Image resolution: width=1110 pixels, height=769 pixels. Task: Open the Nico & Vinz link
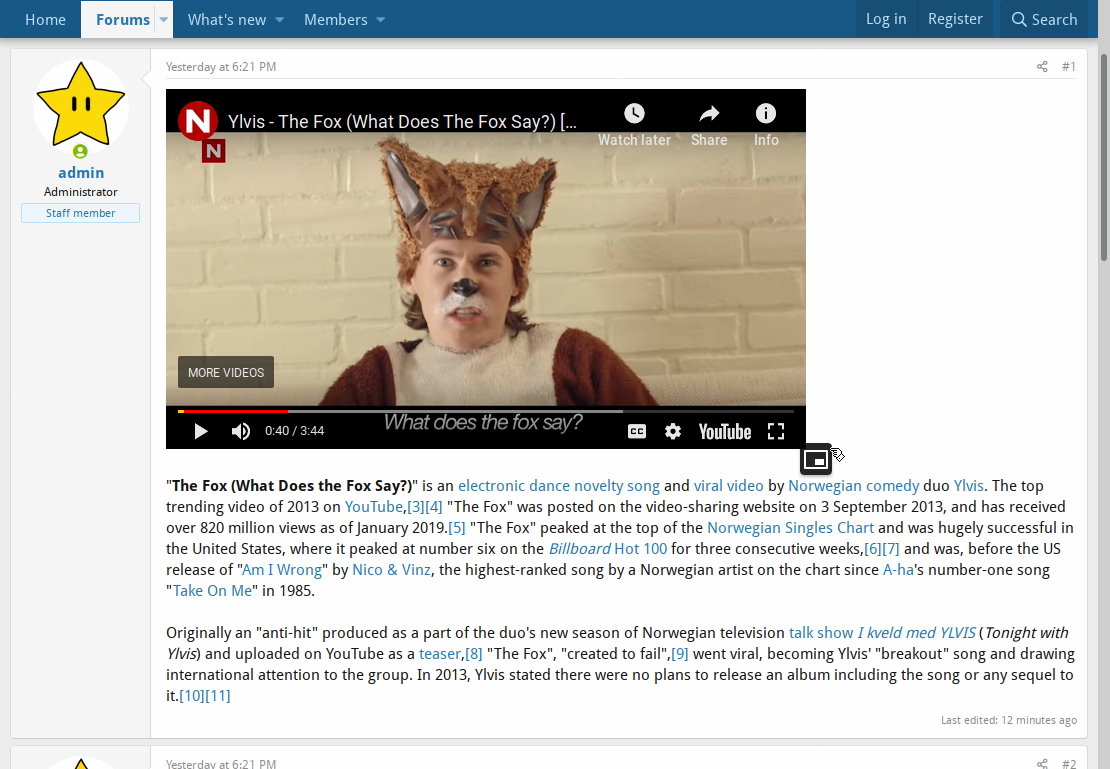(391, 570)
